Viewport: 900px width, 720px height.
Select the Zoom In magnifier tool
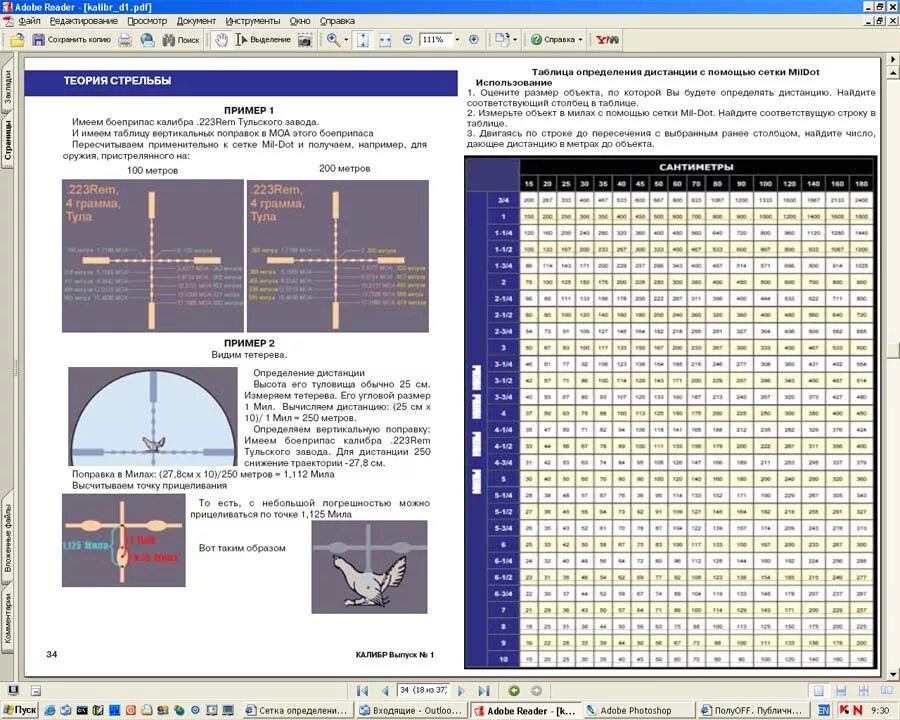(x=333, y=40)
